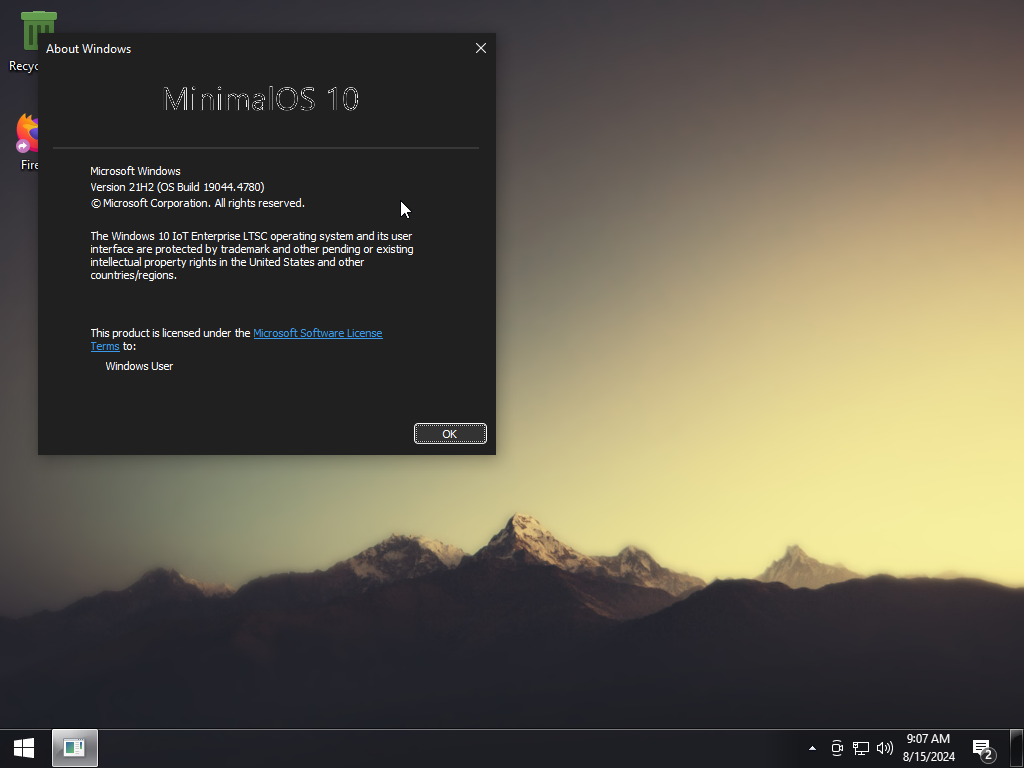Open the Microsoft Software License Terms link
Screen dimensions: 1024x768
(317, 333)
